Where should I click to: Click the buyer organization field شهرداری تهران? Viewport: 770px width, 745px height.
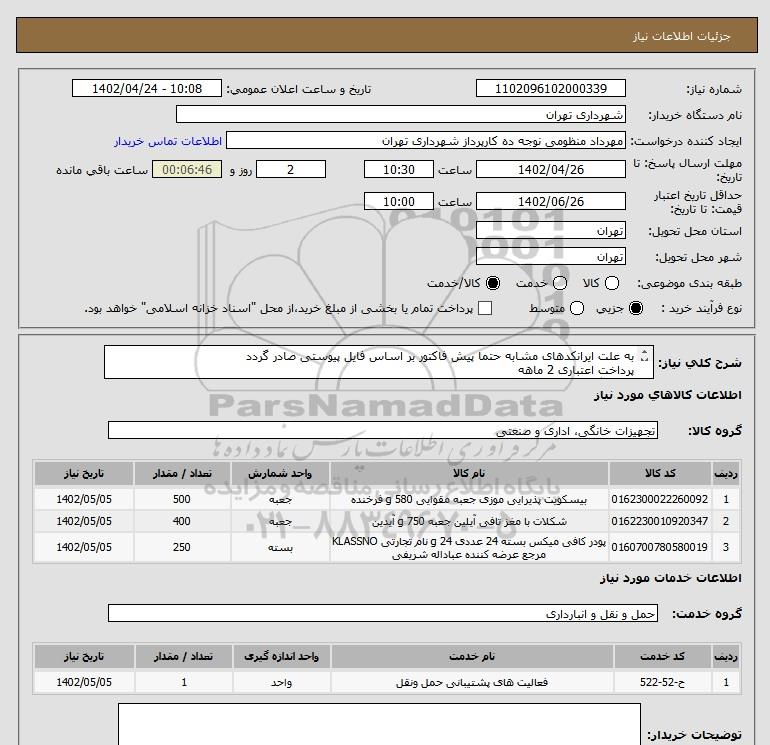401,114
